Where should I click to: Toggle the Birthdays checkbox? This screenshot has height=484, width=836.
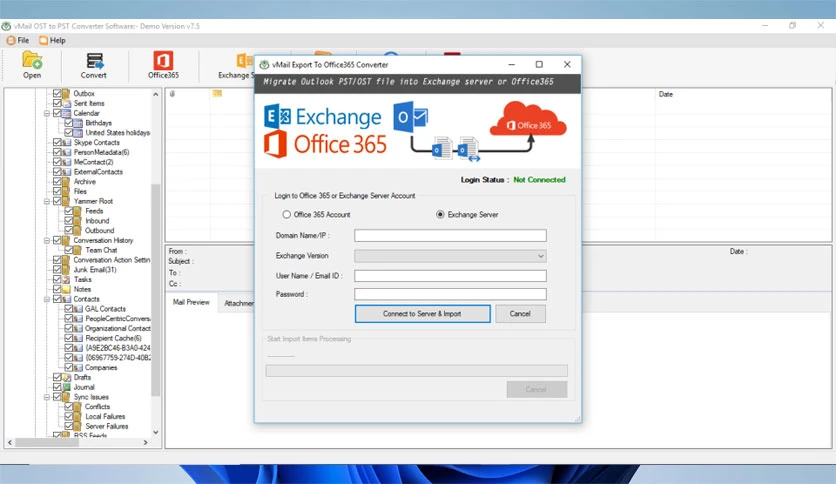[69, 123]
